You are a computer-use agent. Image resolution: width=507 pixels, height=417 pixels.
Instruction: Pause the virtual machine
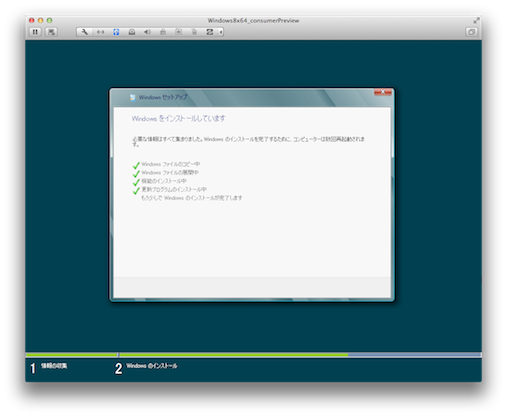[35, 32]
